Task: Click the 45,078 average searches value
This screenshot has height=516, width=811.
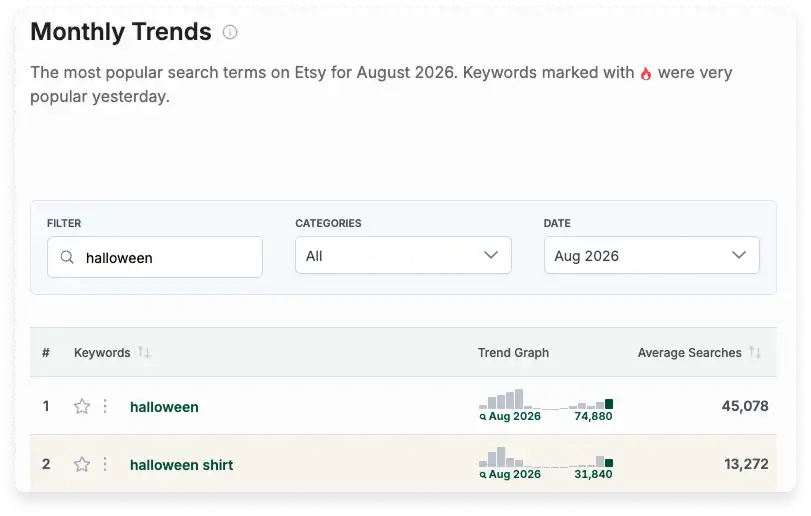Action: [x=745, y=406]
